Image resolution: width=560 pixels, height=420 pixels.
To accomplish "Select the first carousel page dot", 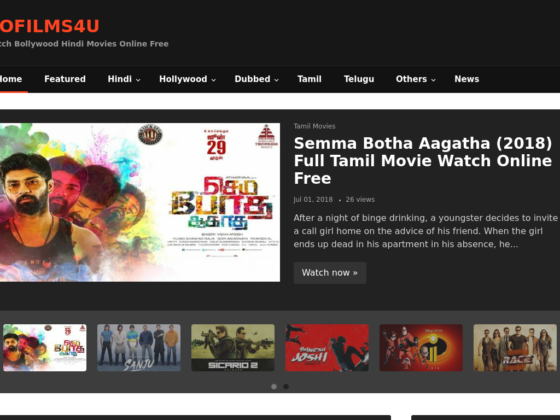I will pos(274,386).
